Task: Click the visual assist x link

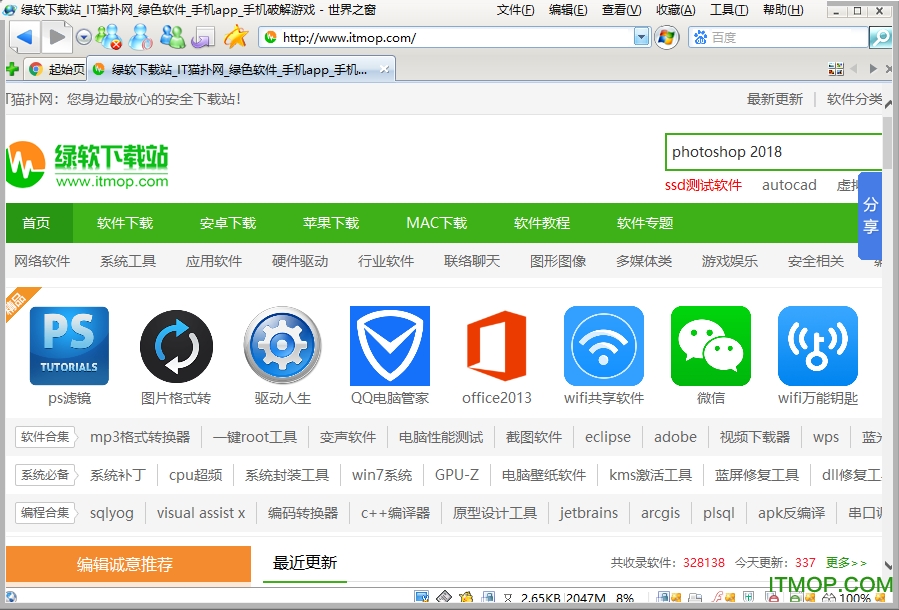Action: tap(201, 513)
